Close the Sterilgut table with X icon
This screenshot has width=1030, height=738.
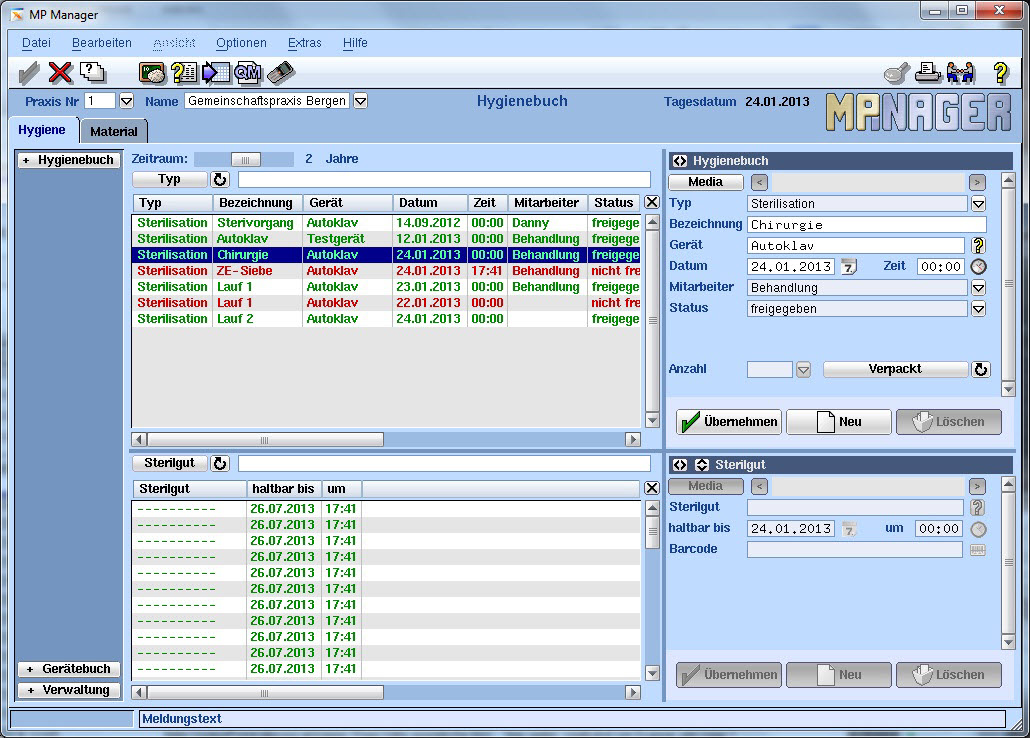[x=652, y=488]
